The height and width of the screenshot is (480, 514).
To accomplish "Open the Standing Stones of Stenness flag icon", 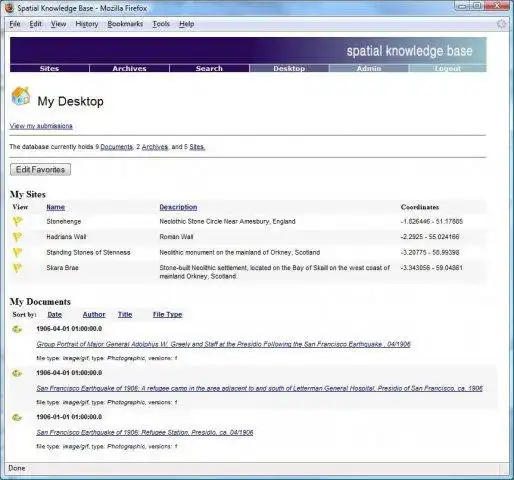I will coord(17,252).
